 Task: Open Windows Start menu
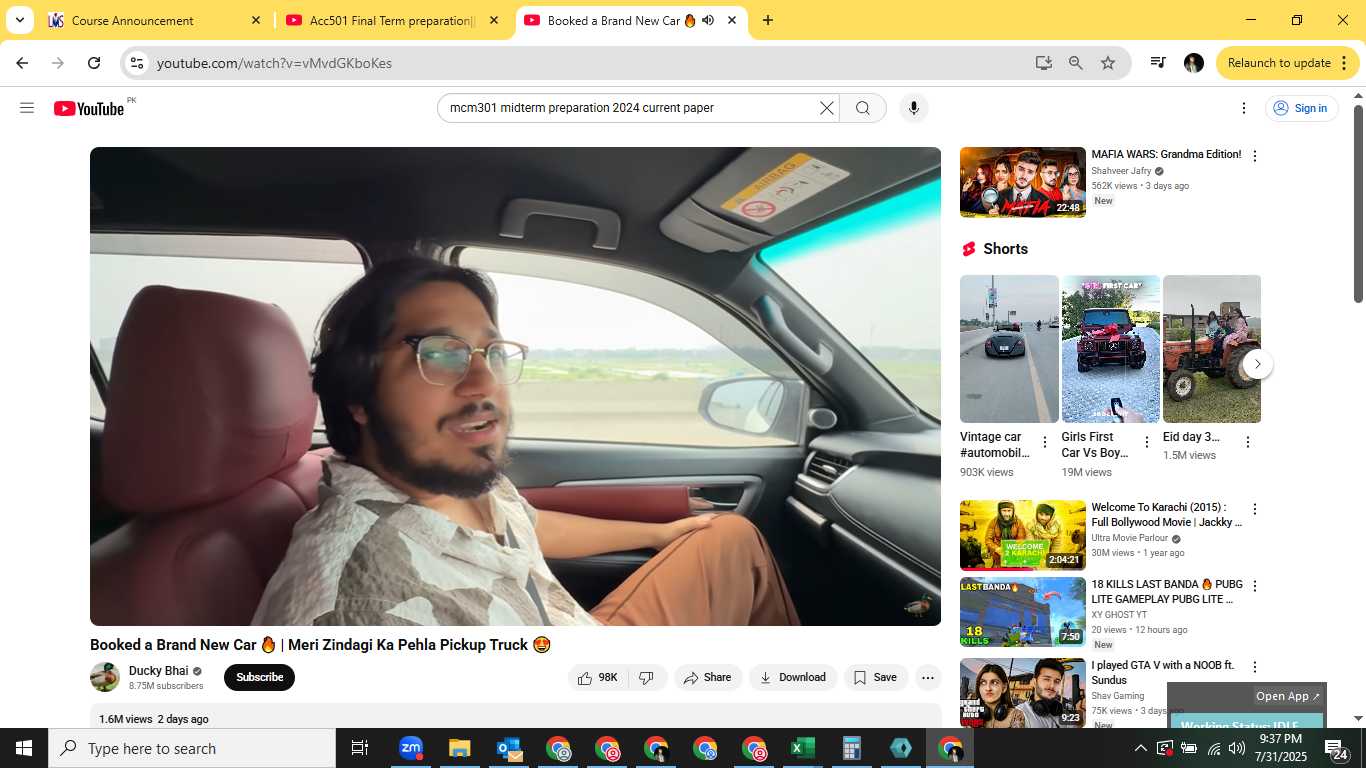pos(24,748)
